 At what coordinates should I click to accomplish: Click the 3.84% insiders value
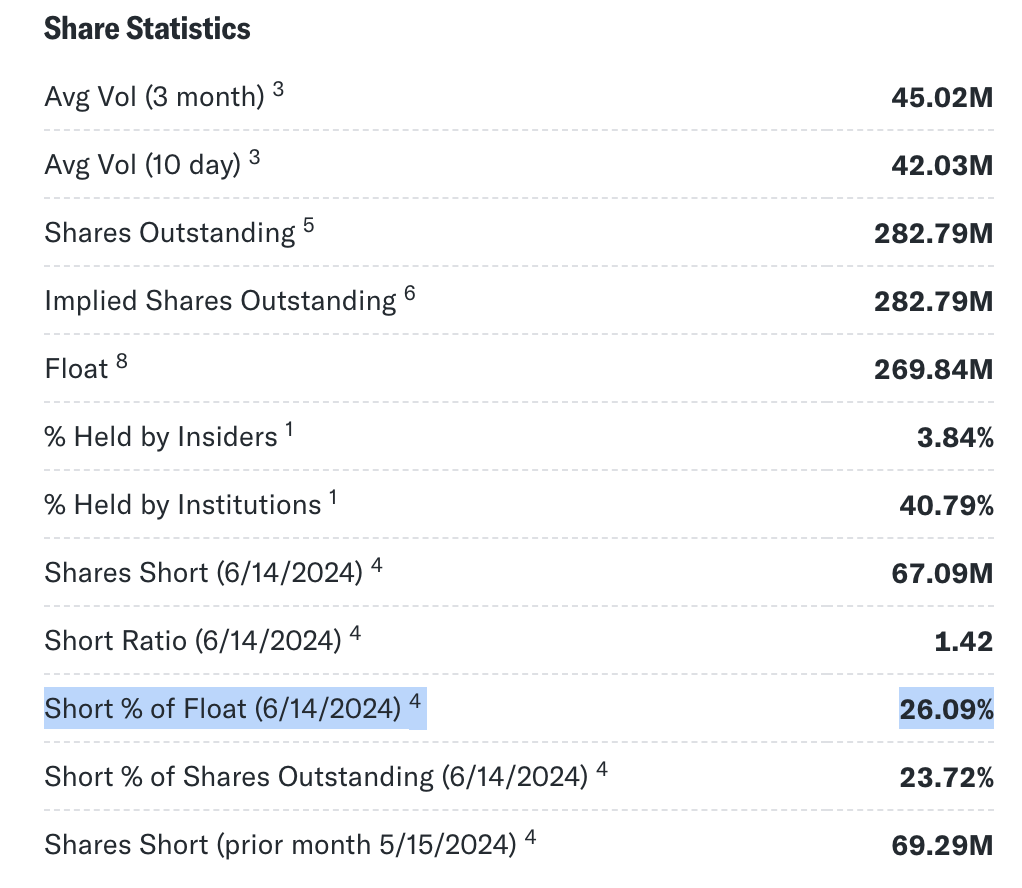tap(955, 438)
